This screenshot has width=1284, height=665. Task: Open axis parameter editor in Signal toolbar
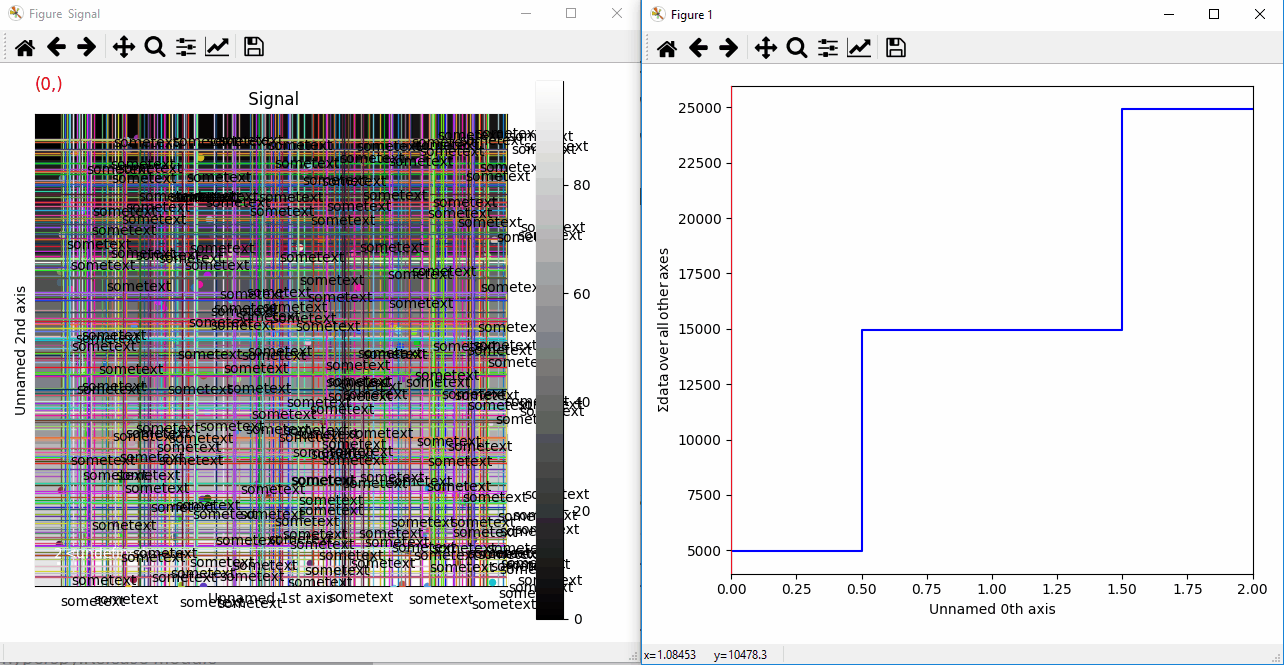click(218, 46)
